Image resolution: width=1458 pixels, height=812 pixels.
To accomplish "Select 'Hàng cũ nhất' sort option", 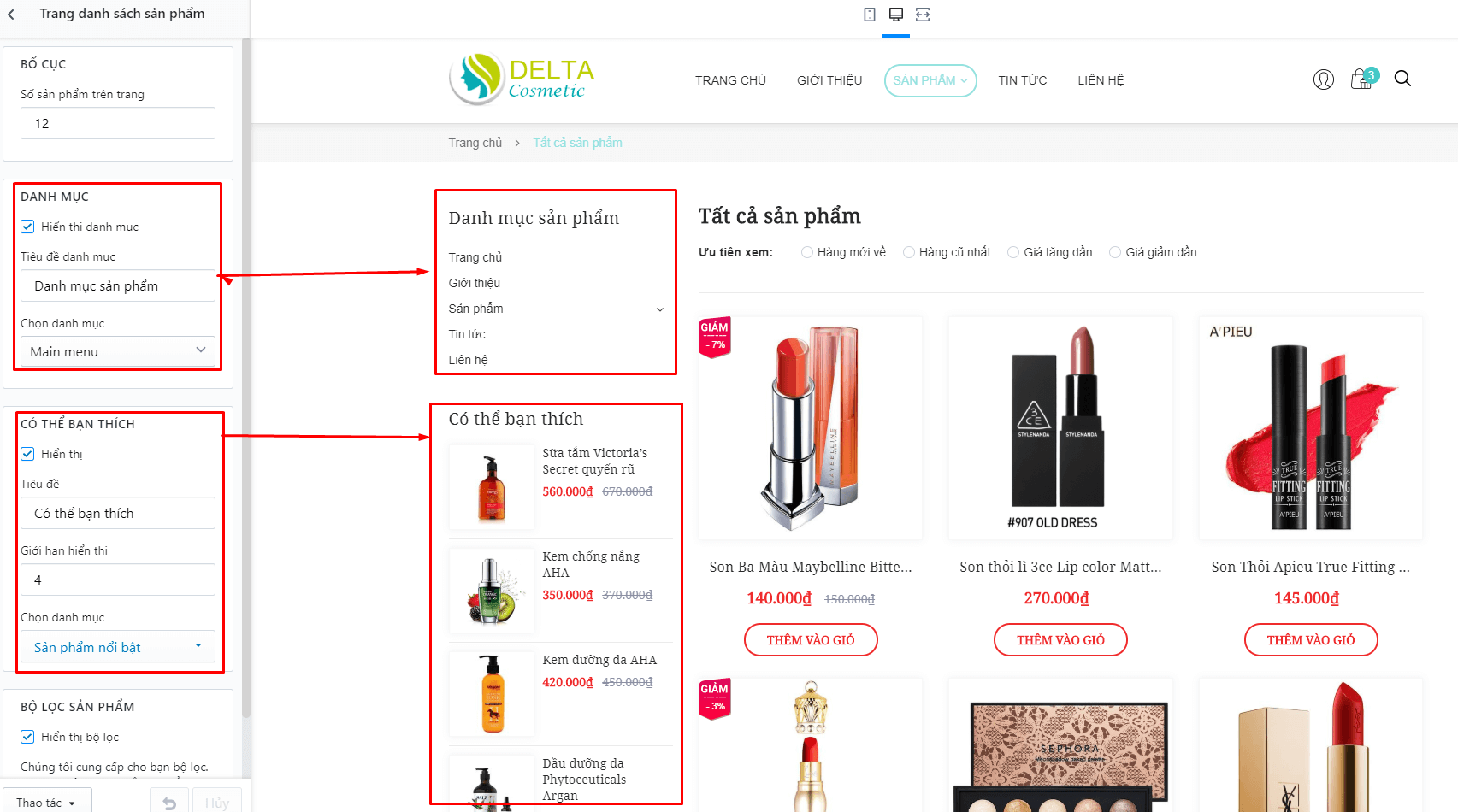I will click(909, 252).
